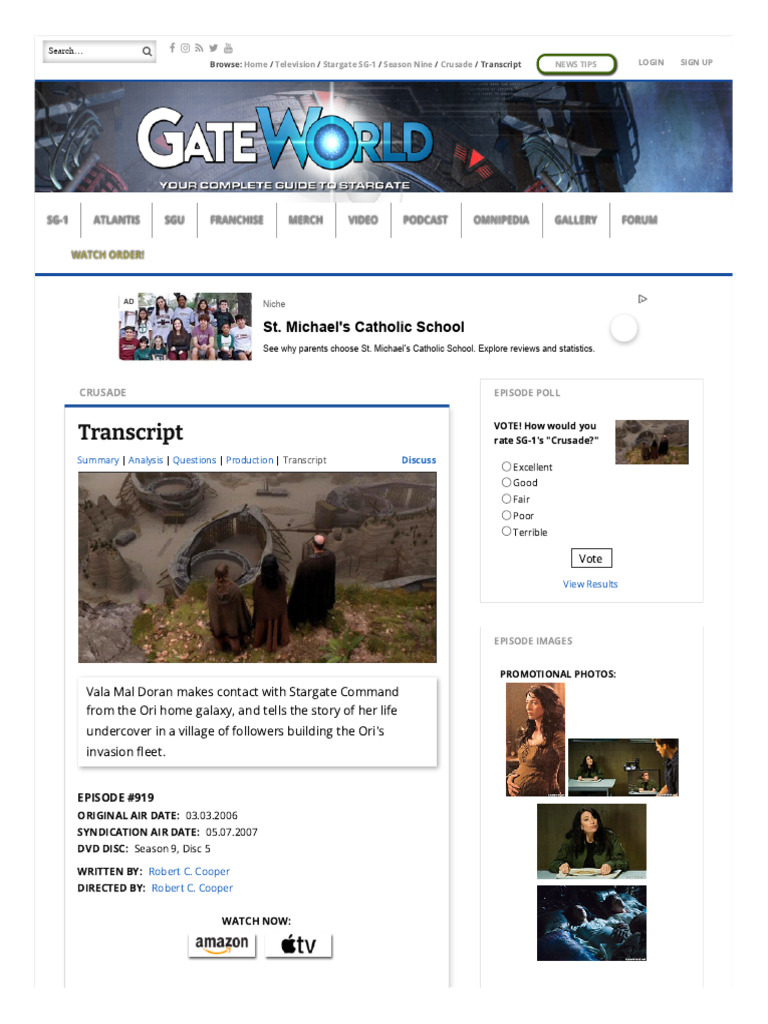Select the Fair poll rating
768x1024 pixels.
(506, 498)
